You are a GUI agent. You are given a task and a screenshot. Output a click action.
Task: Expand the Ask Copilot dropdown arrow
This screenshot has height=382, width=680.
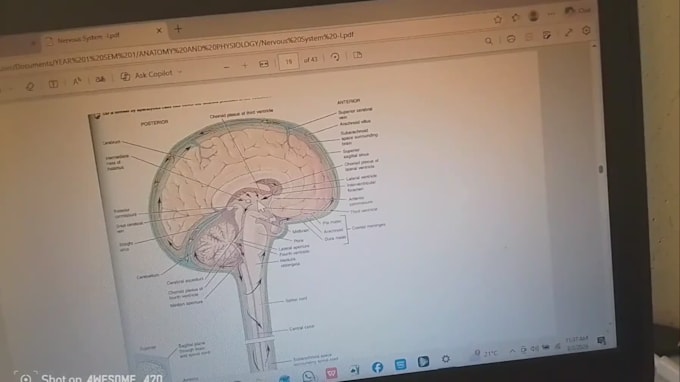pyautogui.click(x=180, y=72)
